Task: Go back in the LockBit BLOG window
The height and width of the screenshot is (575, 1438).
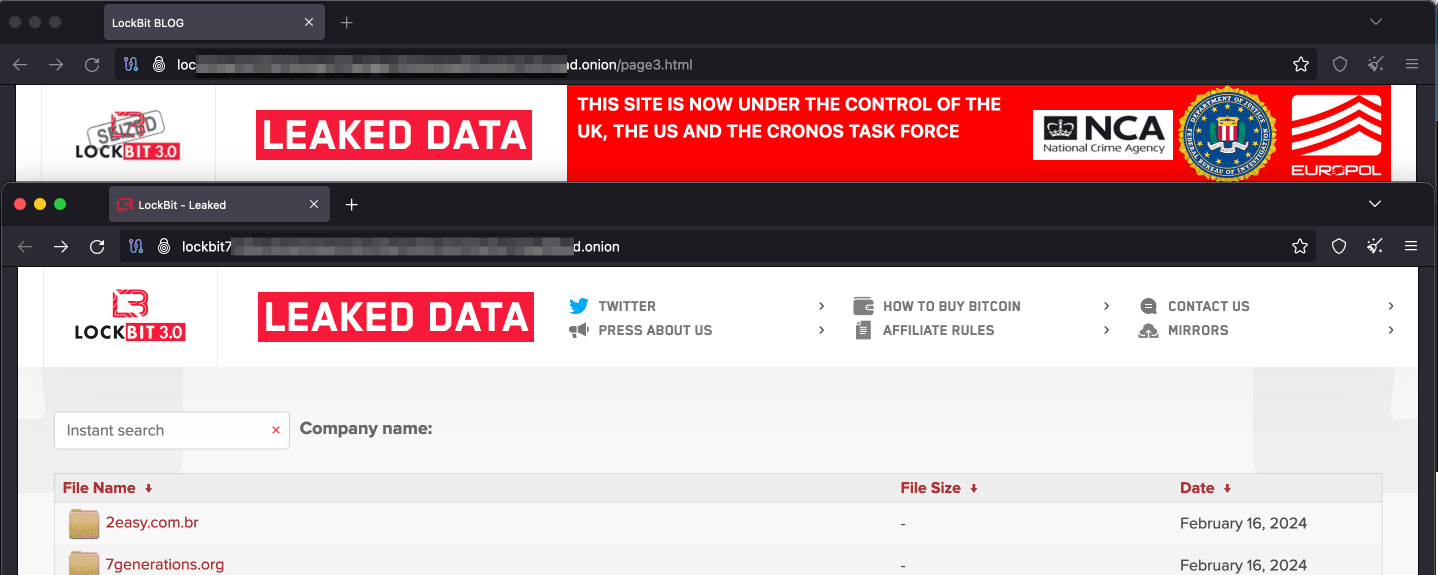Action: click(20, 65)
